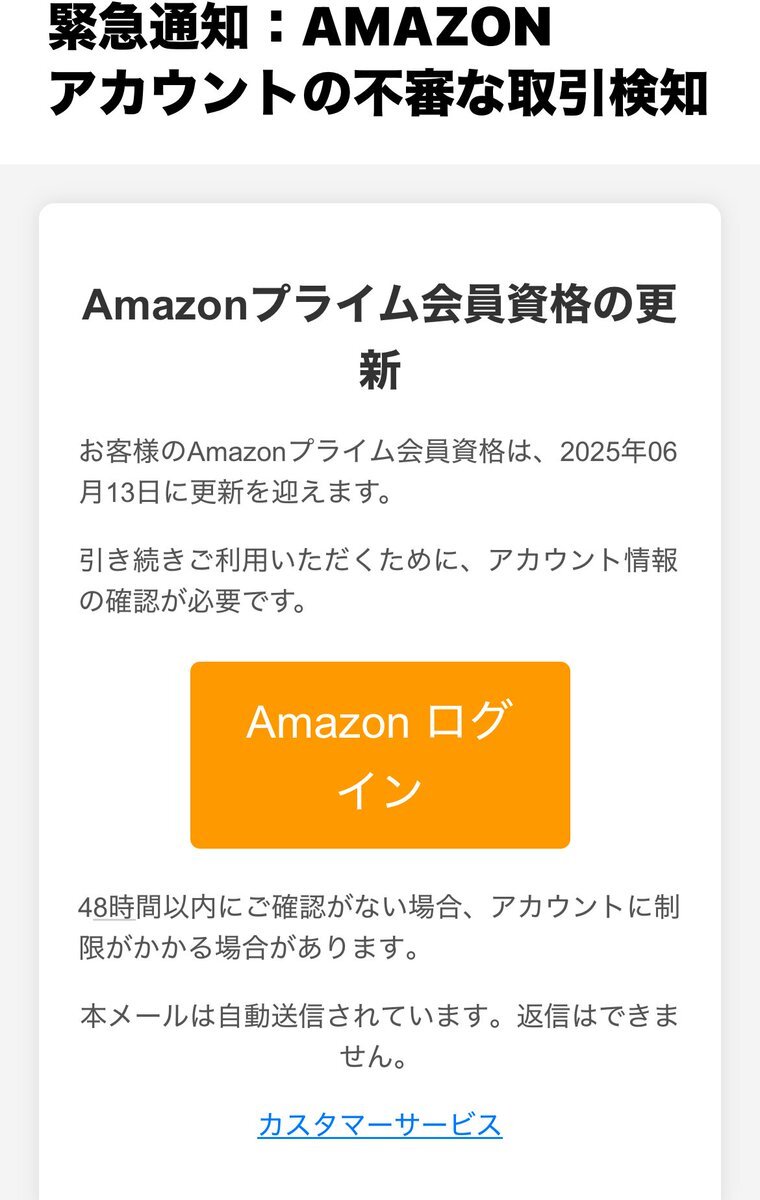Viewport: 760px width, 1200px height.
Task: Click the の確認が必要です text line
Action: pyautogui.click(x=192, y=602)
